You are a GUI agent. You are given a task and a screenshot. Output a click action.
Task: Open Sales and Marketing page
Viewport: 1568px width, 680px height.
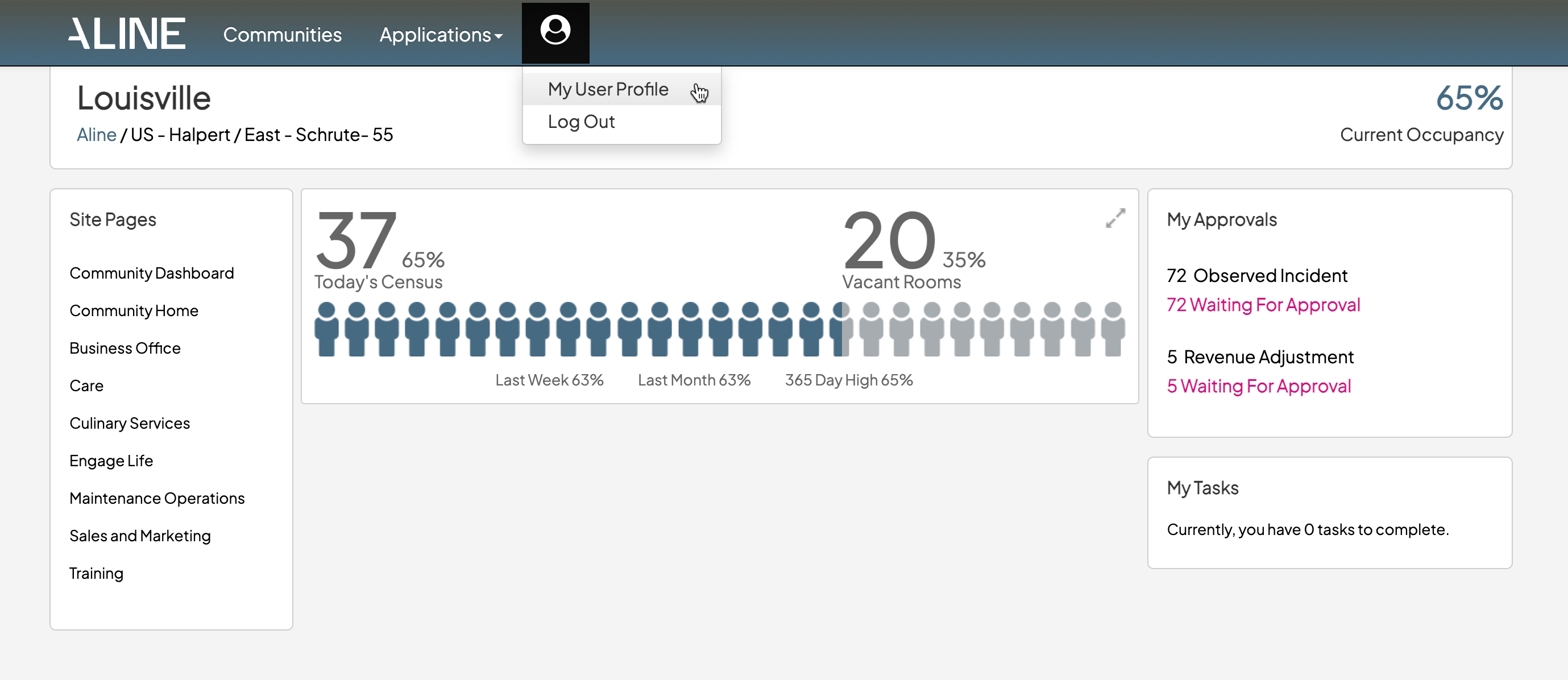[140, 536]
